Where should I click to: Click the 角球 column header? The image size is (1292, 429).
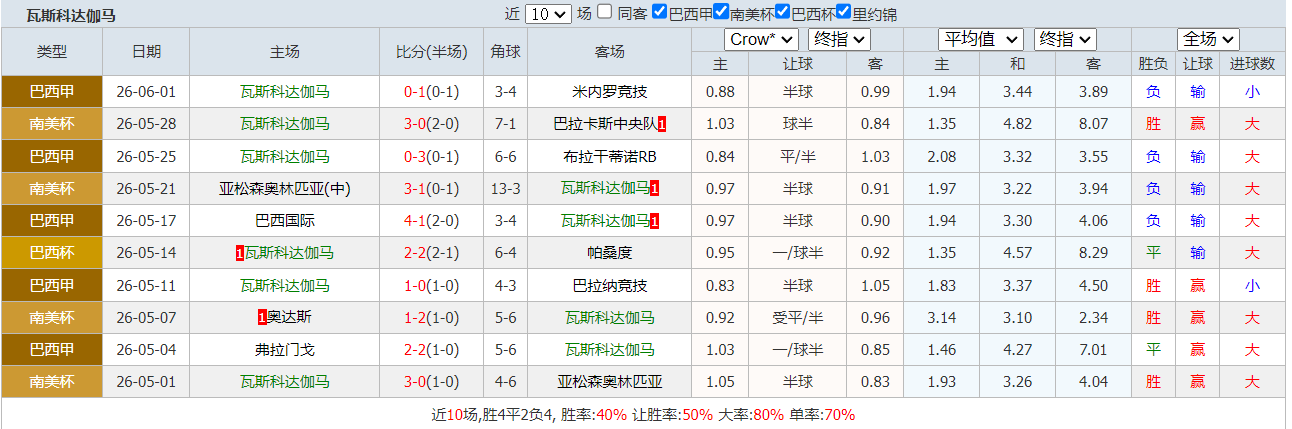[x=506, y=52]
